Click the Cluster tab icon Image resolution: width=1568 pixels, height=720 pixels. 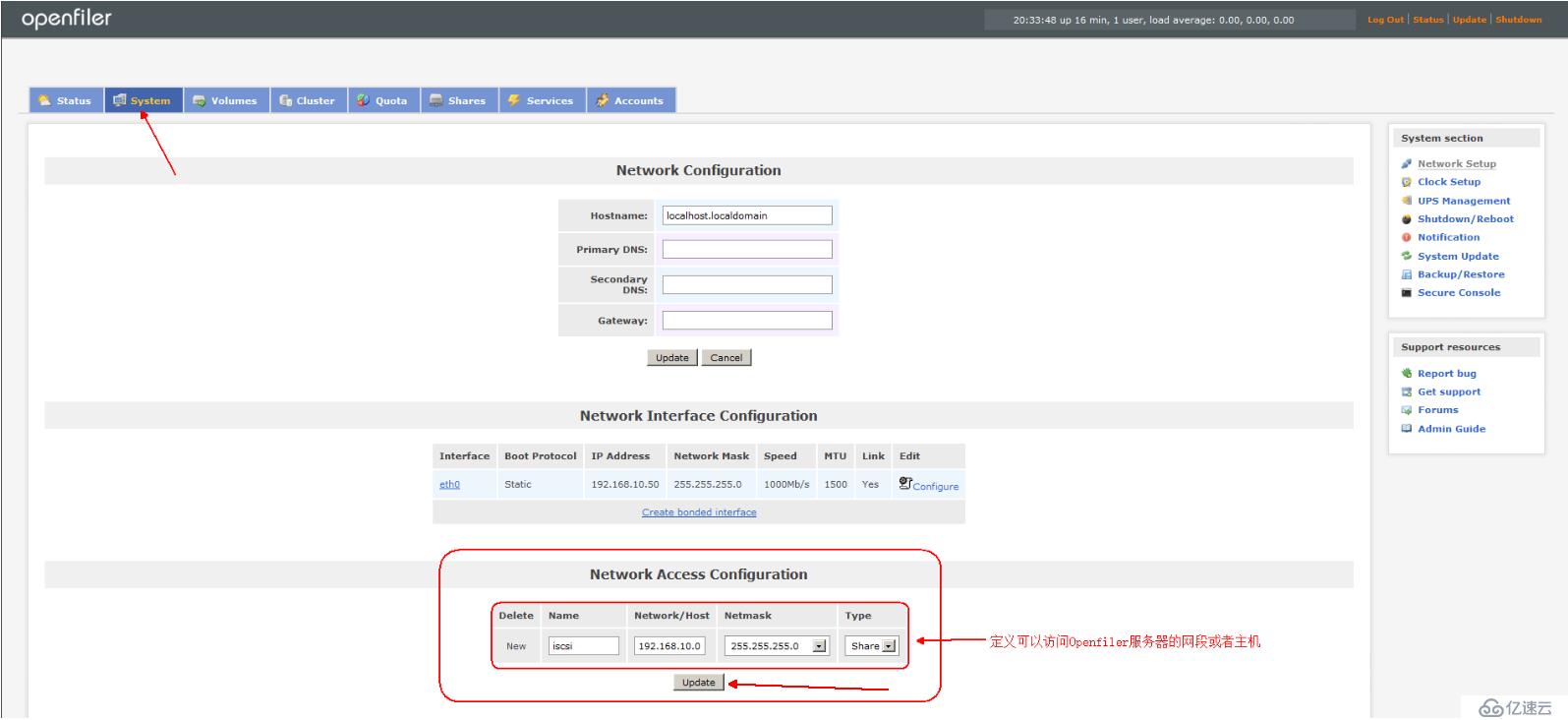click(285, 100)
